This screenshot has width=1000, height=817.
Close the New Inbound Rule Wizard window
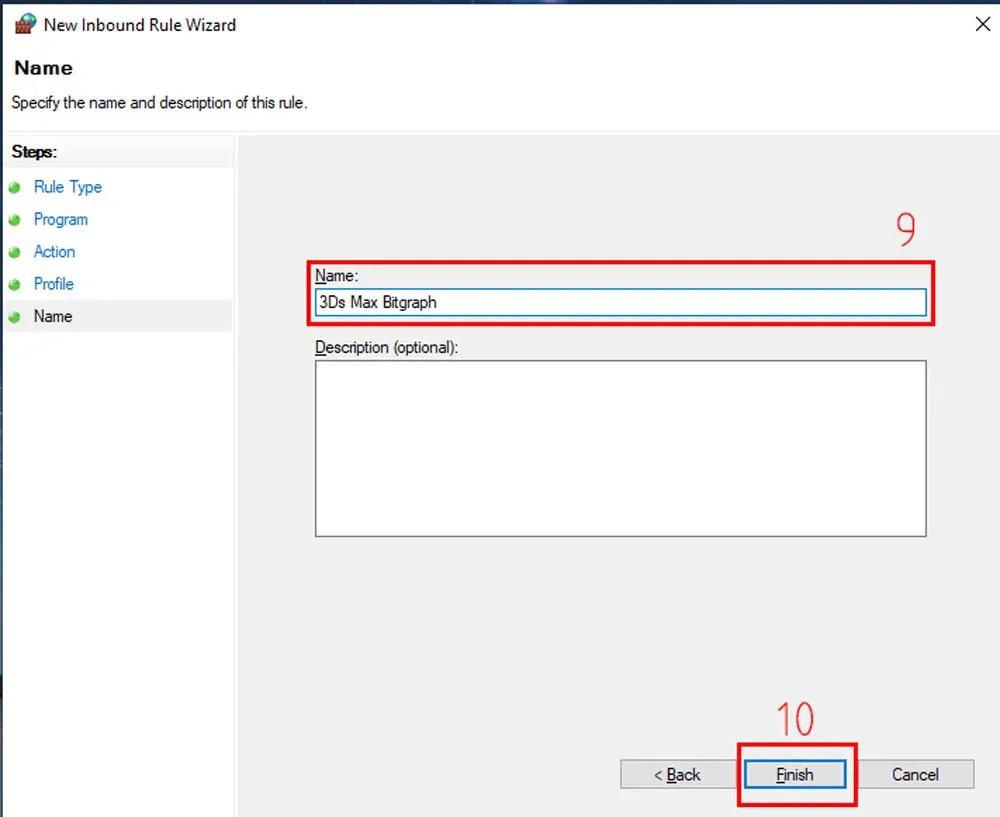[x=983, y=24]
